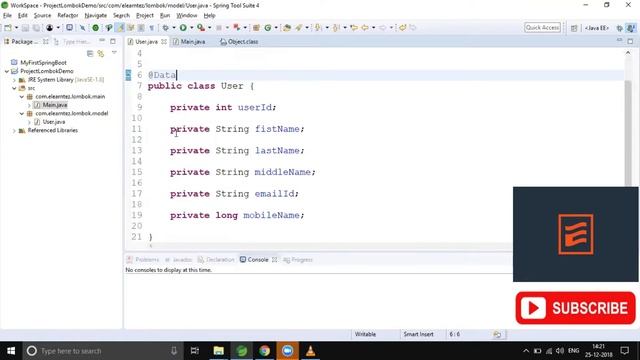The height and width of the screenshot is (360, 640).
Task: Toggle Show Whitespace Characters button
Action: 151,28
